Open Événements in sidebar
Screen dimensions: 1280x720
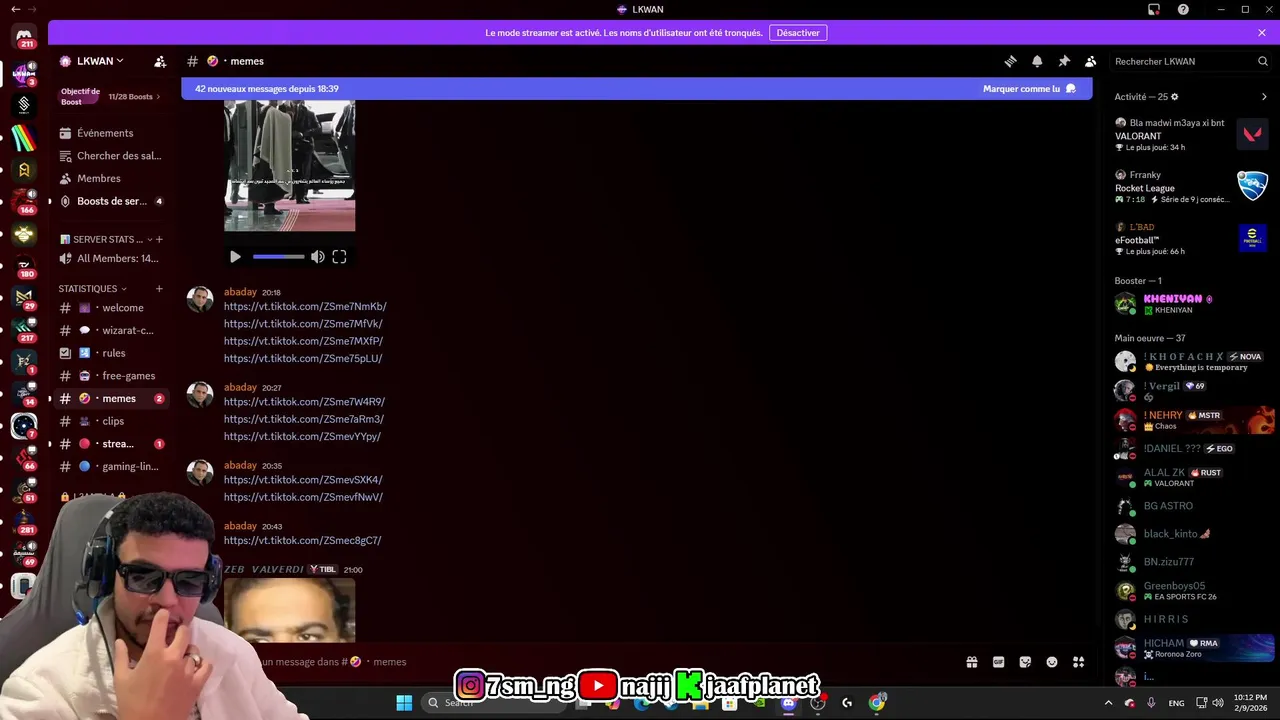click(x=110, y=133)
